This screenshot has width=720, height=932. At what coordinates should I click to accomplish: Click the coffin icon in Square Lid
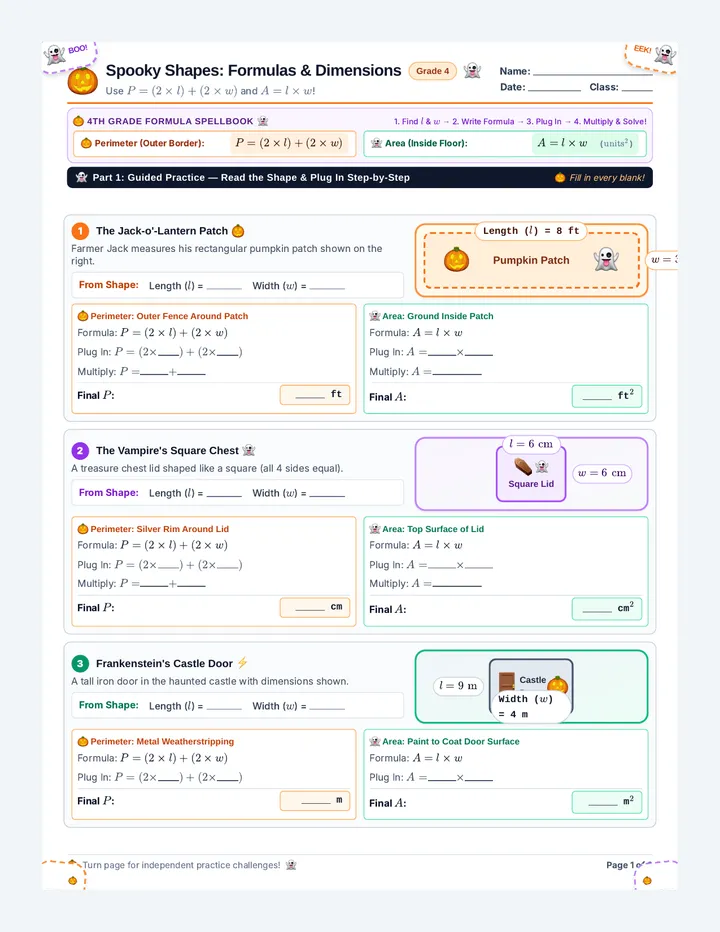tap(523, 467)
